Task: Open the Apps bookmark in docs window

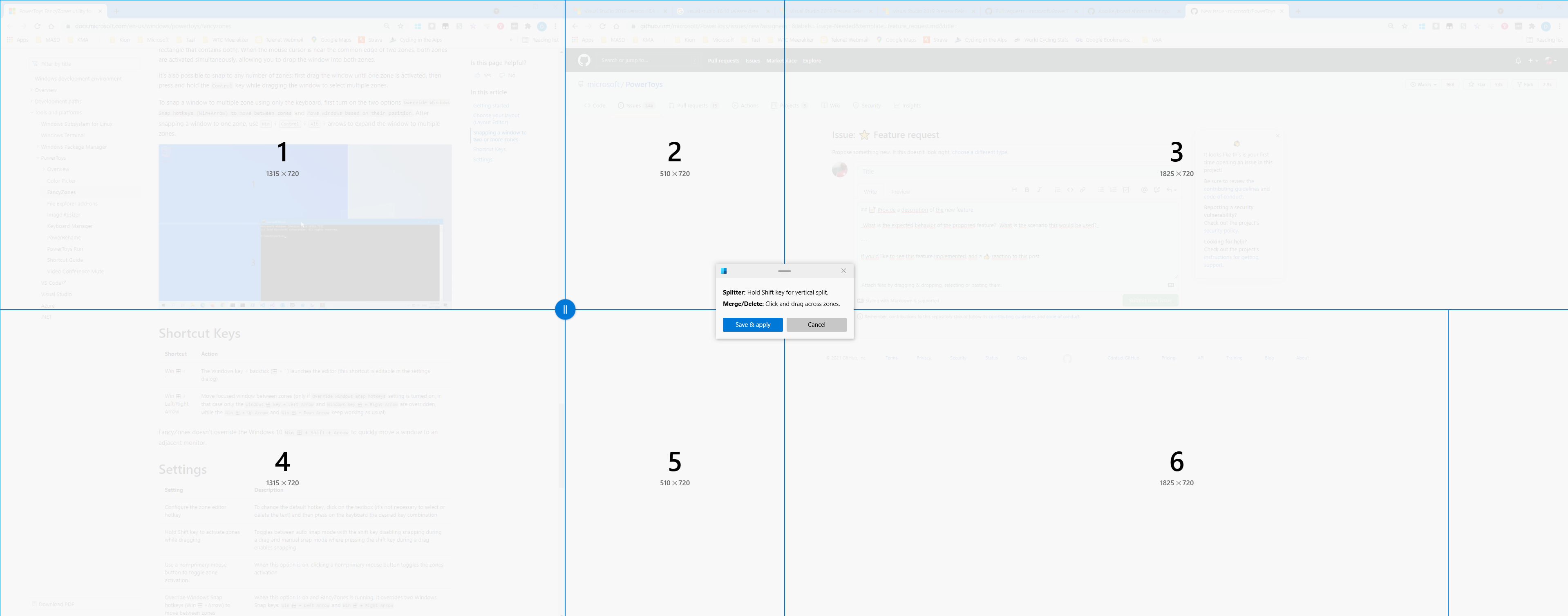Action: [18, 40]
